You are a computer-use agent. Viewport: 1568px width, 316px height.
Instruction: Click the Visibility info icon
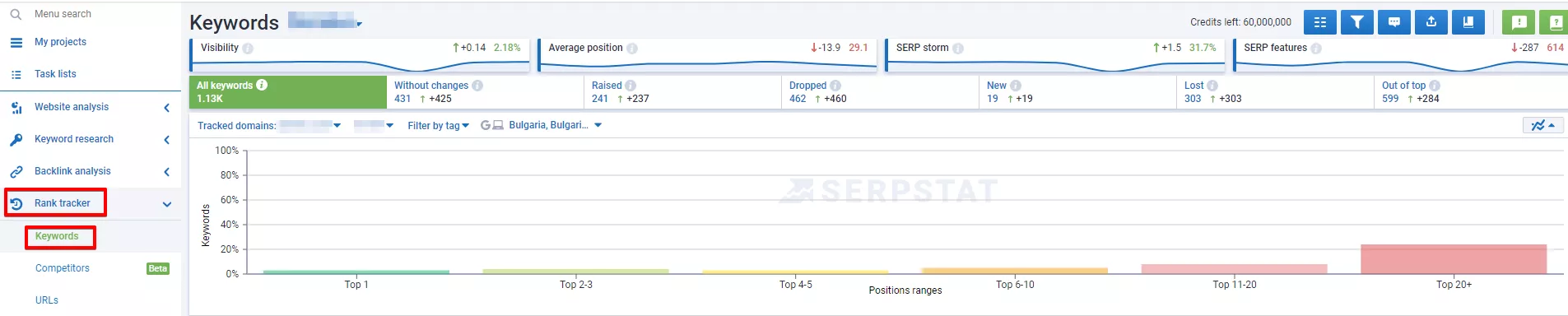(248, 49)
